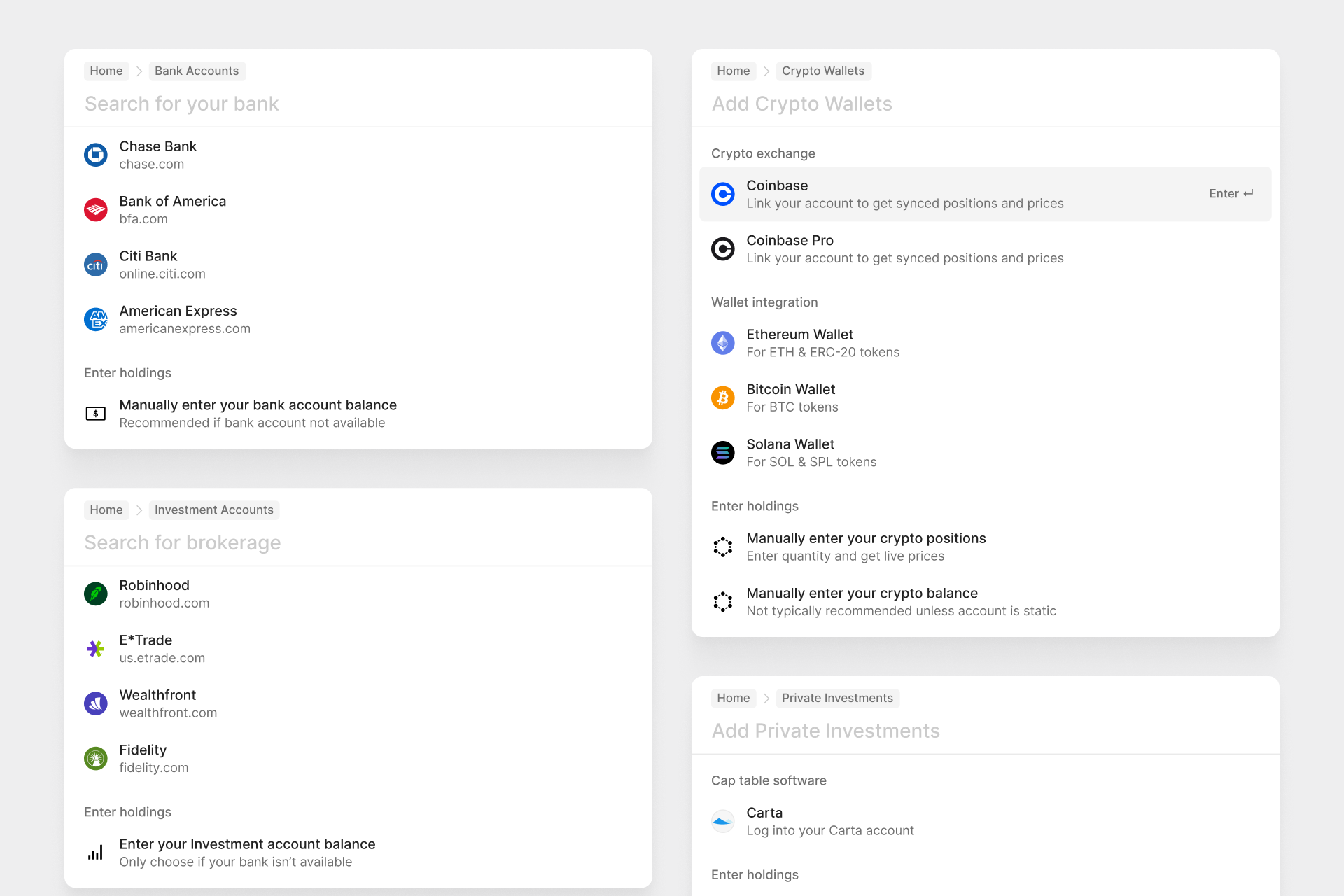Select Fidelity brokerage option
Viewport: 1344px width, 896px height.
(358, 758)
